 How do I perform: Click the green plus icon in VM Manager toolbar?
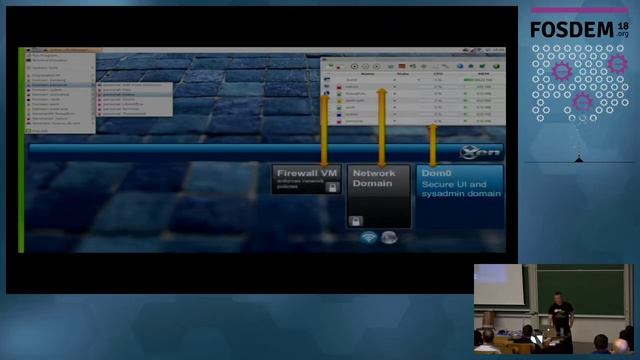331,65
